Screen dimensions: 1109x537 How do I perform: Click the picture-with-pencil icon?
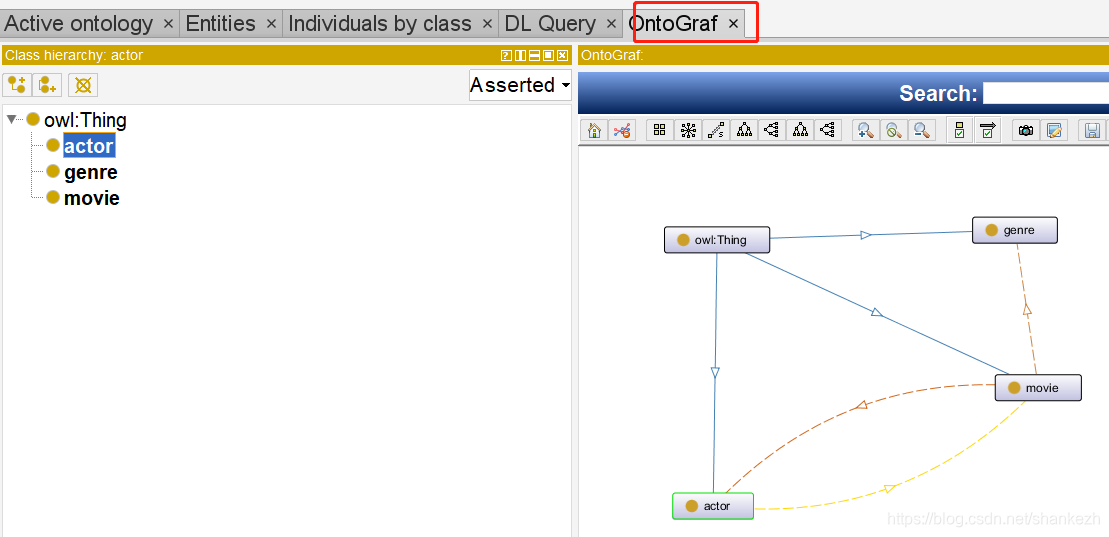point(1054,130)
